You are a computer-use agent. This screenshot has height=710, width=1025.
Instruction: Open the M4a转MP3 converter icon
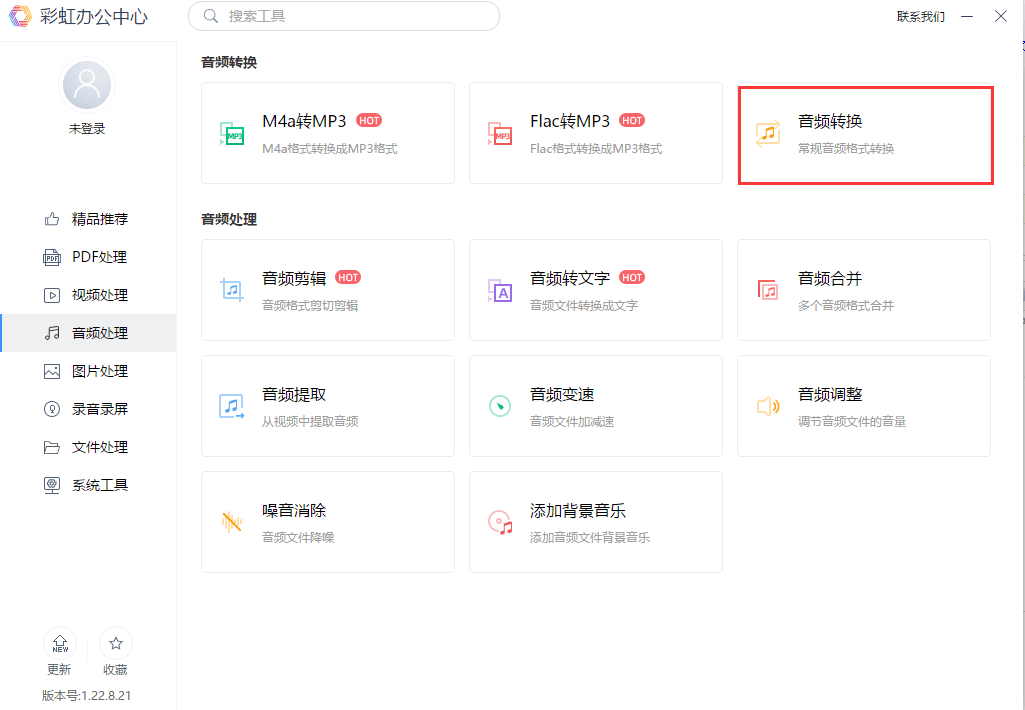231,133
